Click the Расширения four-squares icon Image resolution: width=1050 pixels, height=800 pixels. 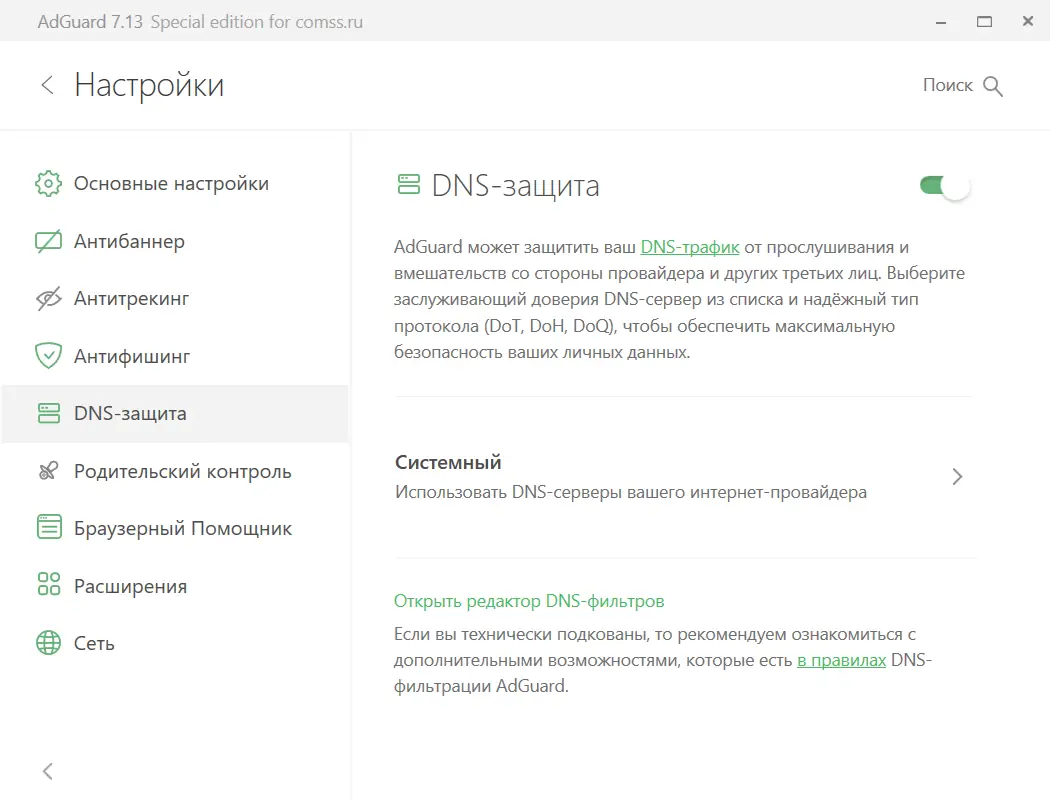click(48, 584)
